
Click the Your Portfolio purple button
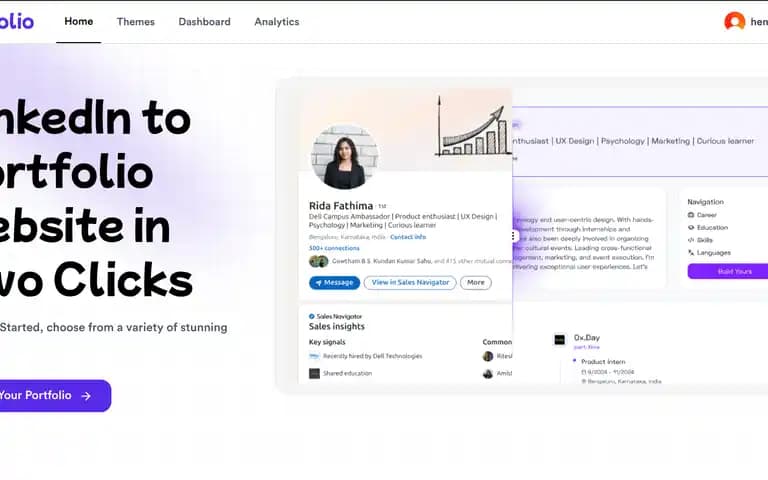(55, 395)
